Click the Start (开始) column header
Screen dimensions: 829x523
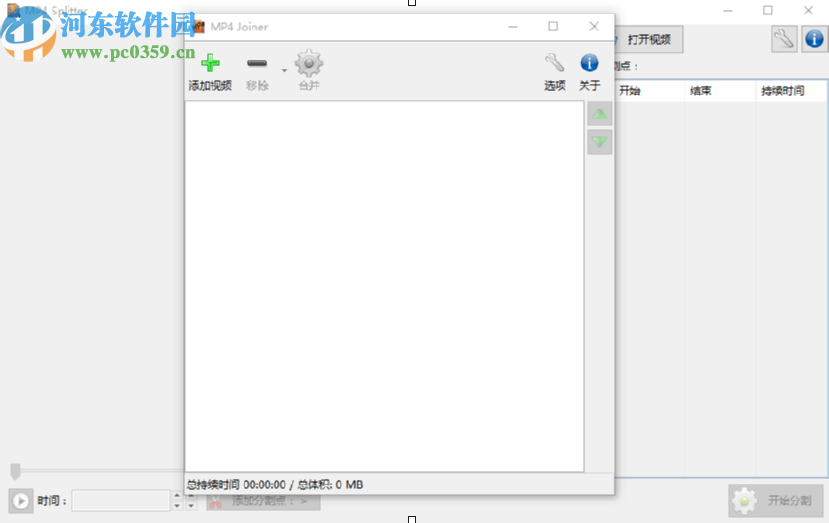650,91
